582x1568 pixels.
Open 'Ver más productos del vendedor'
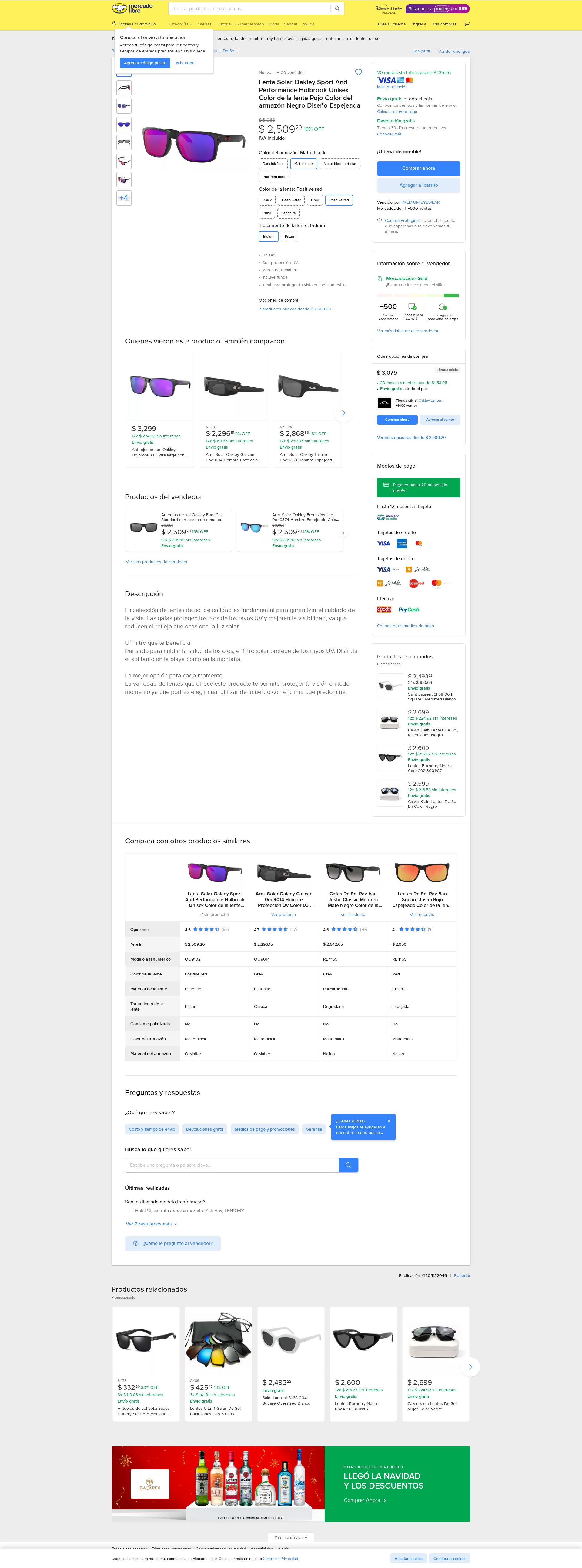tap(156, 562)
